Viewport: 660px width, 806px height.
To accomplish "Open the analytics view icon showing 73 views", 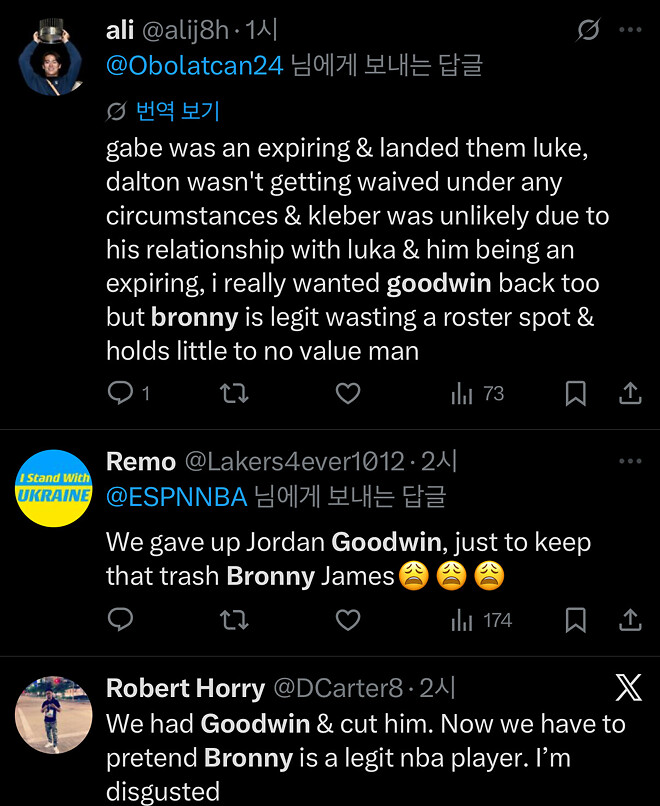I will (461, 393).
